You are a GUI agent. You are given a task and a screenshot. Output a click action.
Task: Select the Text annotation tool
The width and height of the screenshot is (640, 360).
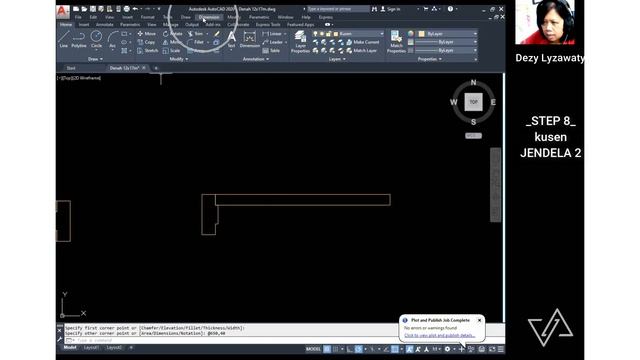pyautogui.click(x=231, y=40)
